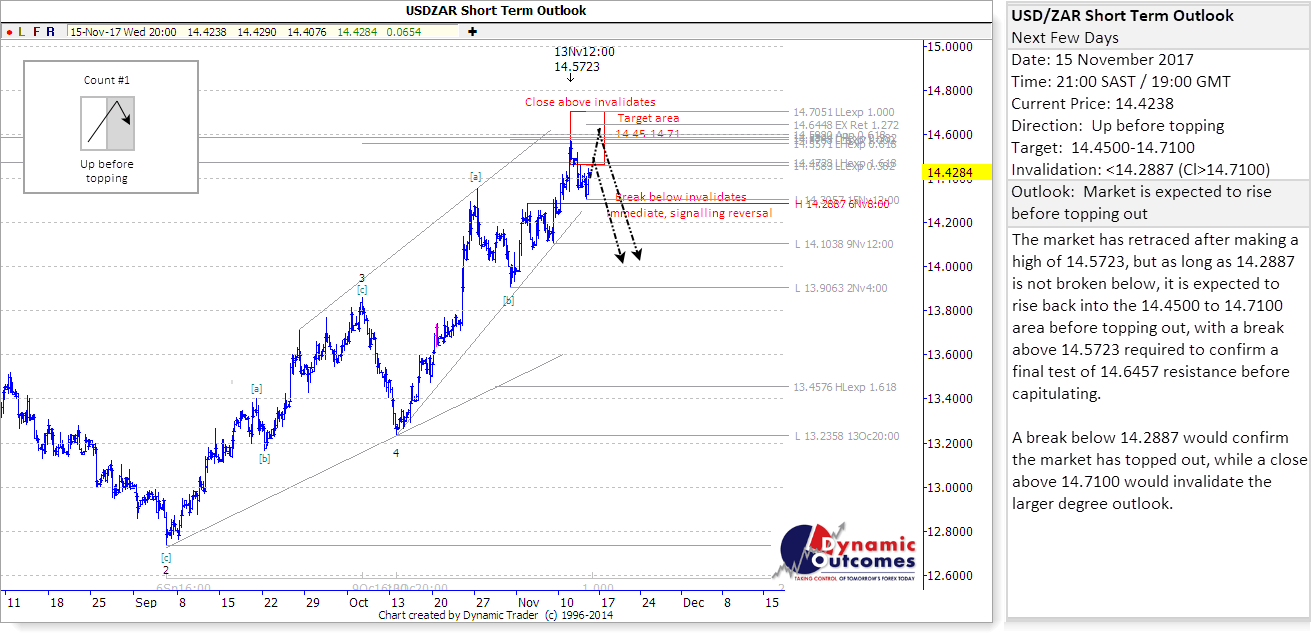The height and width of the screenshot is (638, 1311).
Task: Click the bar date field 15-Nov-17 Wed 20:00
Action: pyautogui.click(x=124, y=32)
